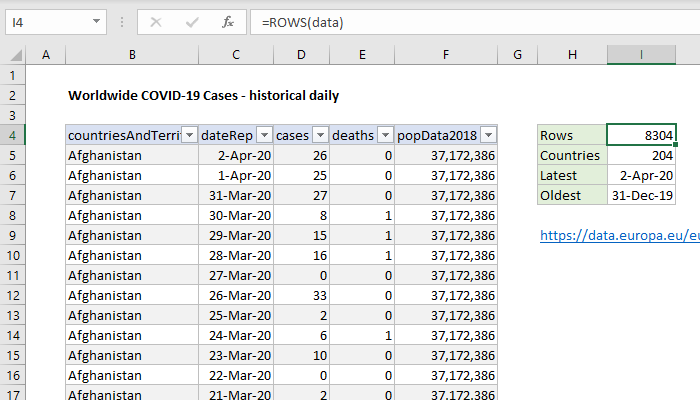Select column F header
The height and width of the screenshot is (400, 700).
(446, 54)
